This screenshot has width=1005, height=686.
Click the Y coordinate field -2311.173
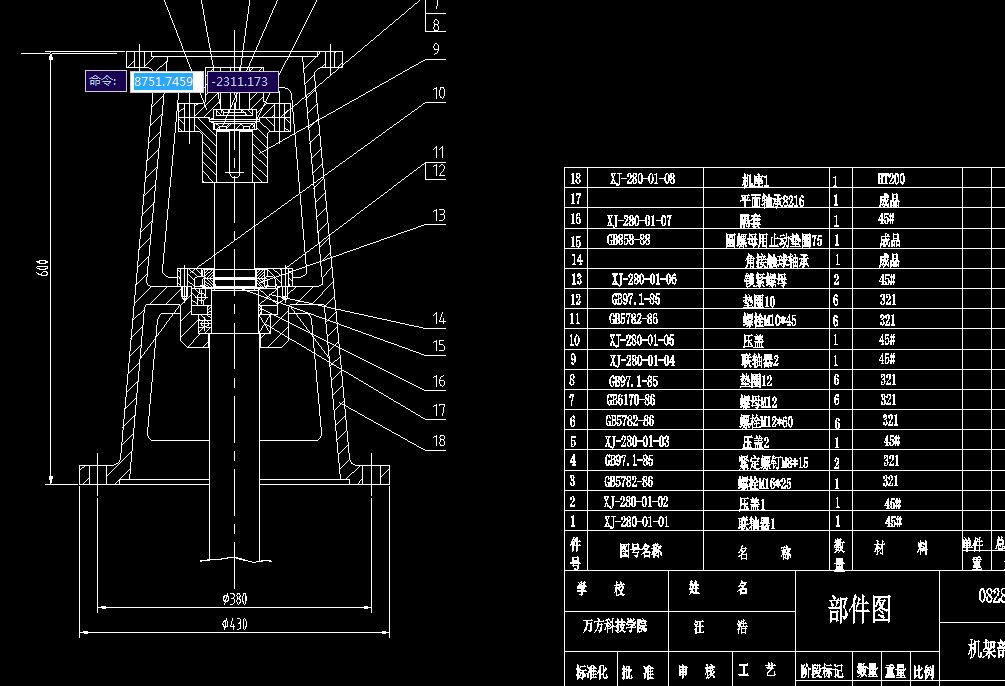pyautogui.click(x=242, y=81)
